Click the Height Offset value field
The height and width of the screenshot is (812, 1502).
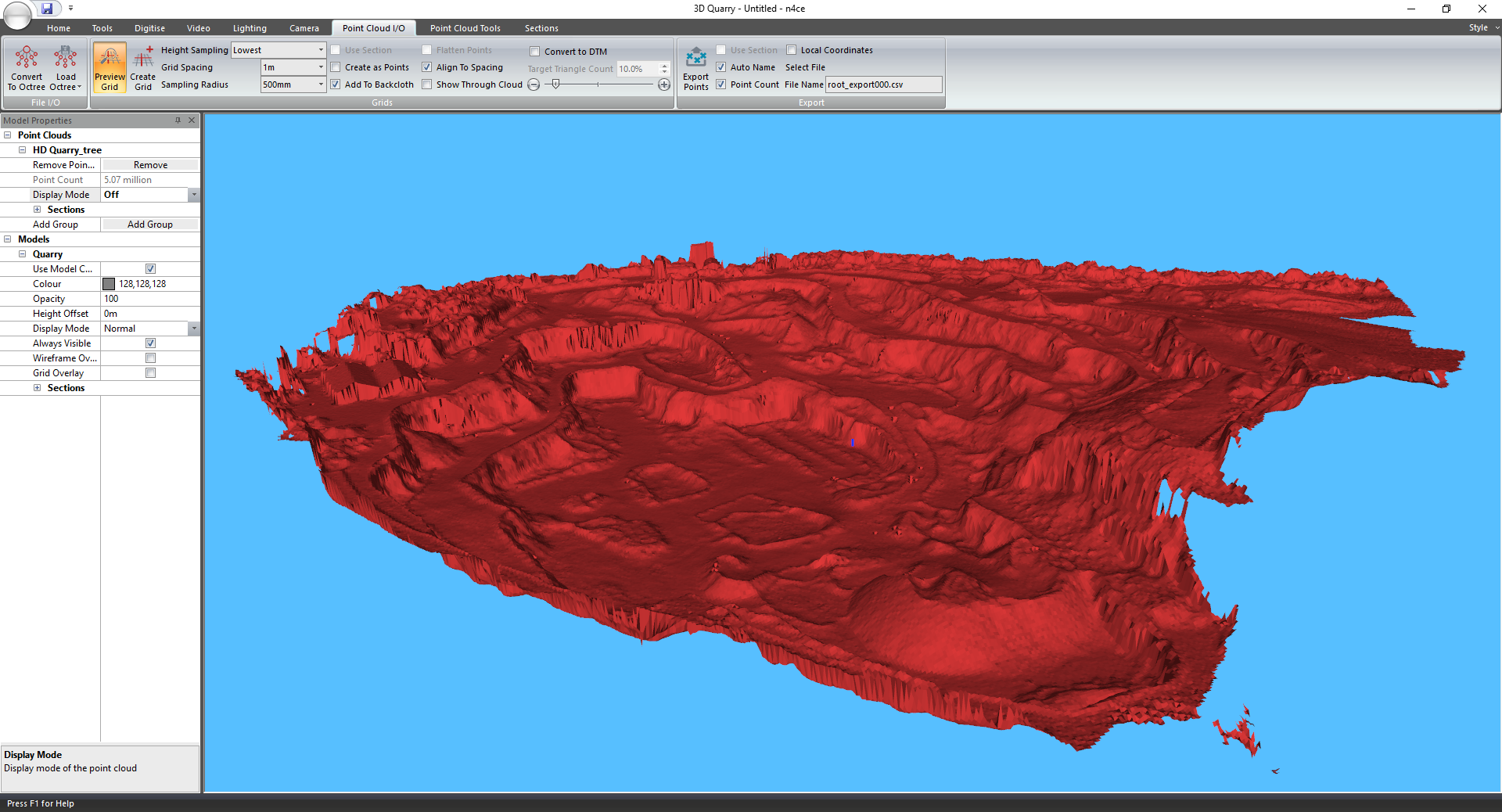pyautogui.click(x=150, y=314)
